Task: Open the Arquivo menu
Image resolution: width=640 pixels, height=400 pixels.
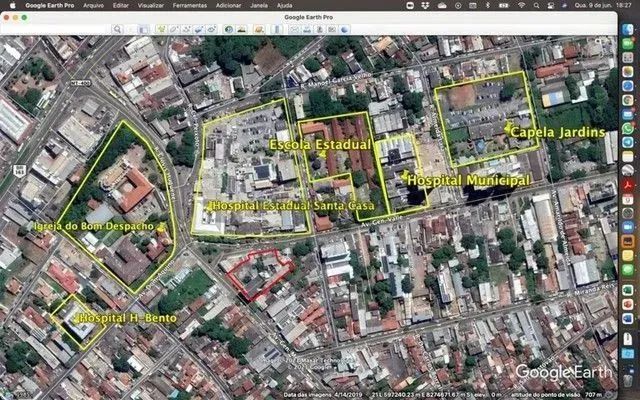Action: pos(93,5)
